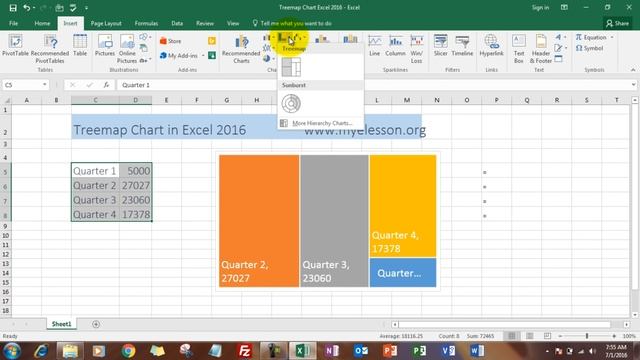Open the File tab
The height and width of the screenshot is (360, 640).
[13, 23]
